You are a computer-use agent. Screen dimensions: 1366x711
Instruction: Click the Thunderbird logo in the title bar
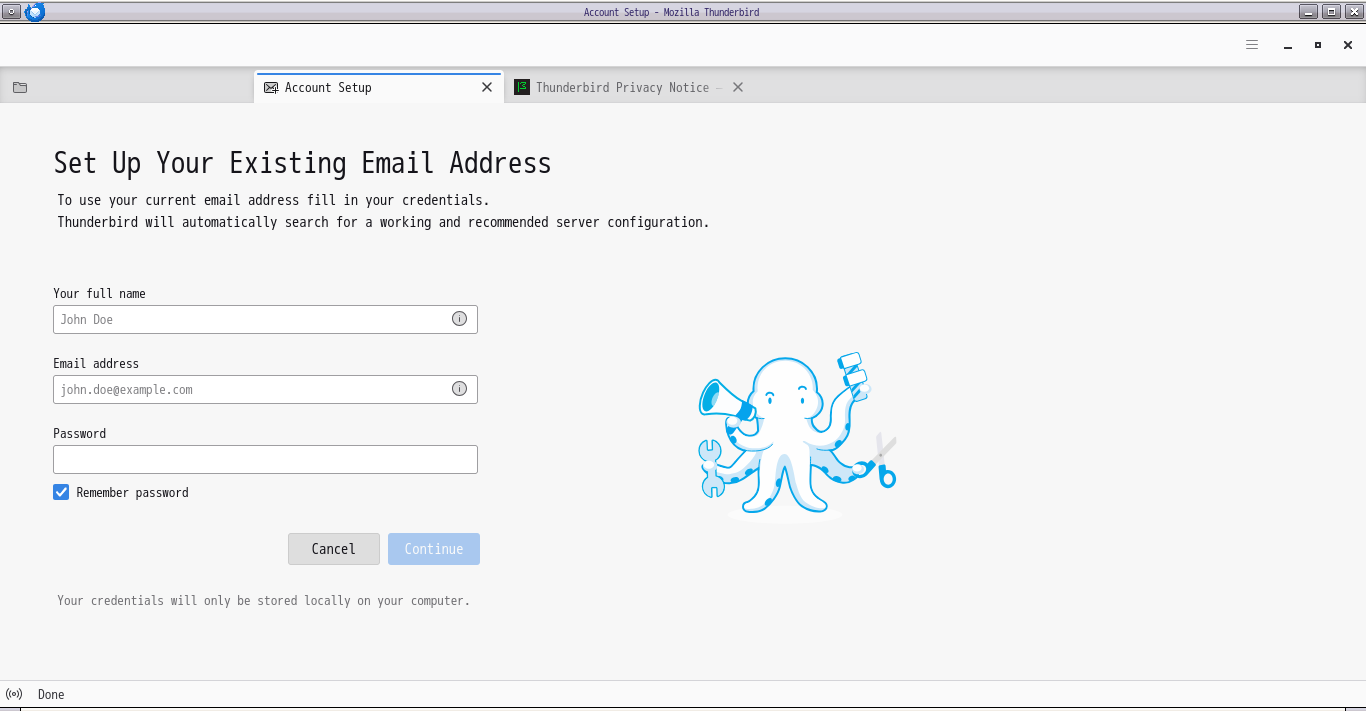click(35, 12)
